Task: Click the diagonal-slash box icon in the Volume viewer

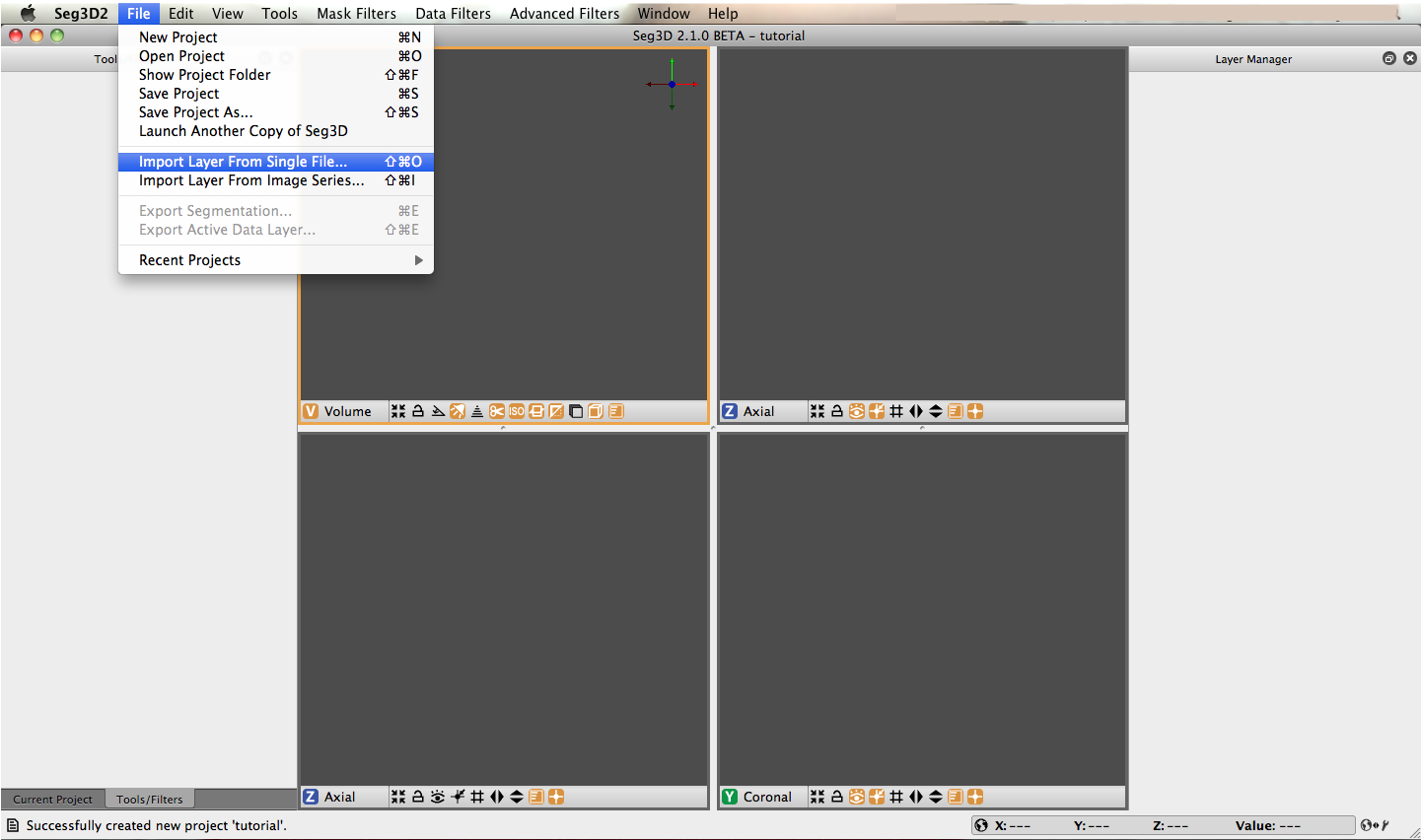Action: (x=556, y=411)
